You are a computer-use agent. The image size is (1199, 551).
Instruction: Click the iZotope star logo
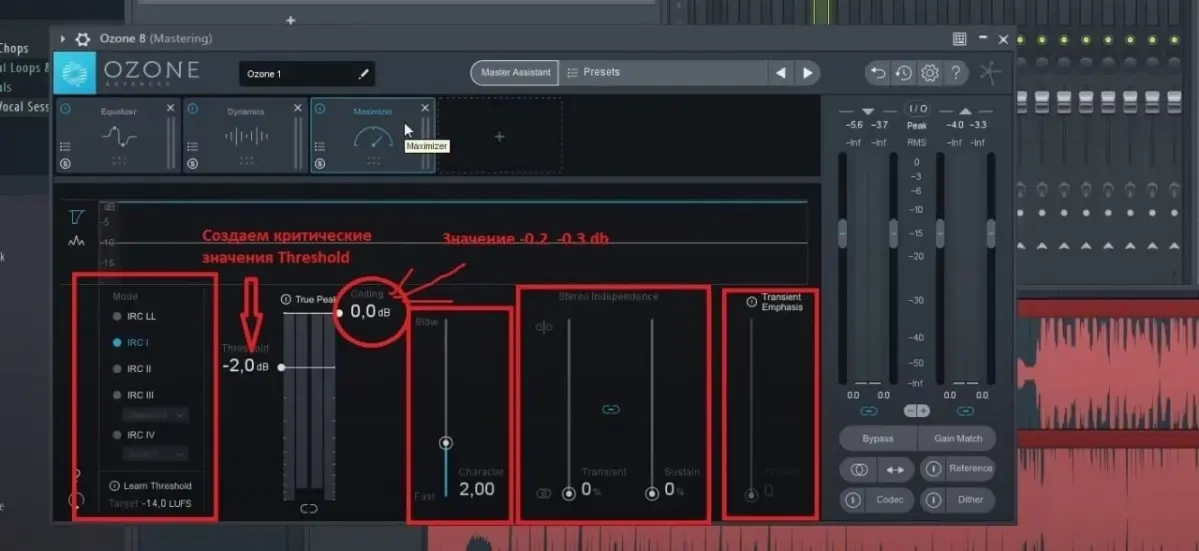tap(990, 73)
